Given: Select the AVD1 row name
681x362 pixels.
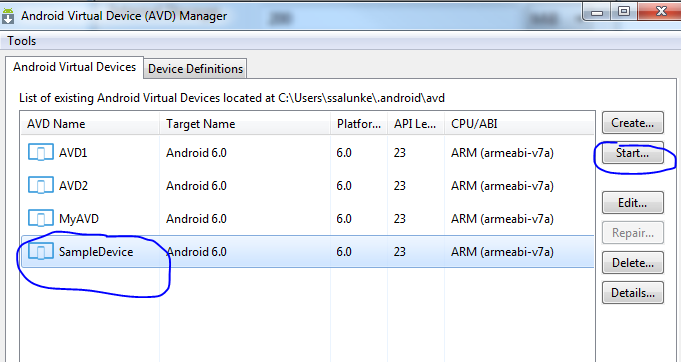Looking at the screenshot, I should (73, 153).
